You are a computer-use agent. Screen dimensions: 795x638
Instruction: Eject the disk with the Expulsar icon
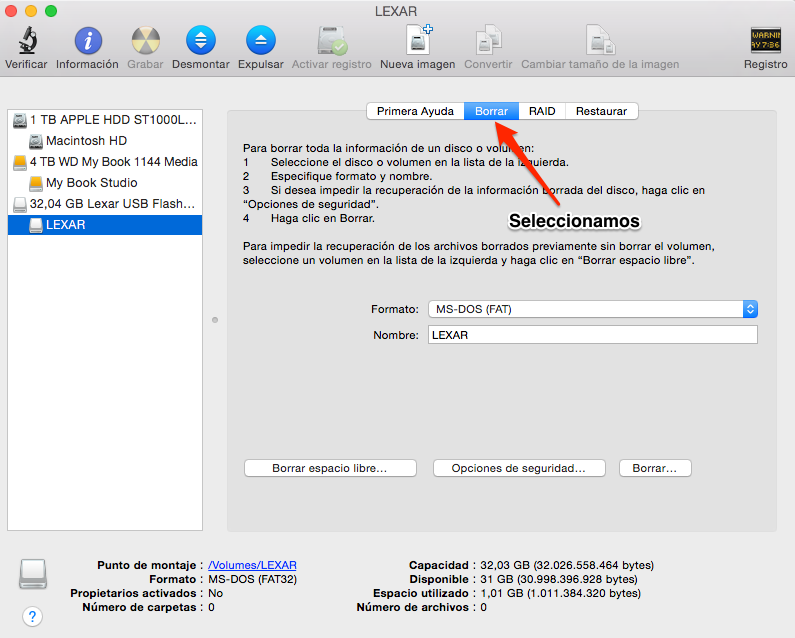(x=261, y=41)
